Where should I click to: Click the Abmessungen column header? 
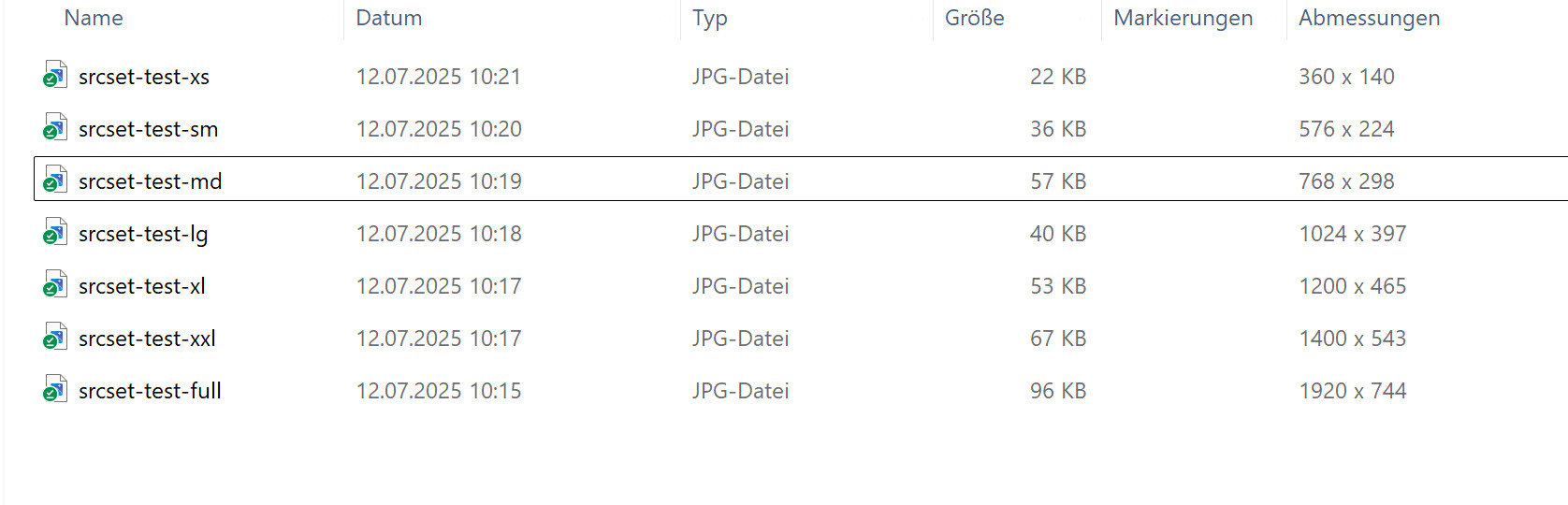click(1370, 19)
